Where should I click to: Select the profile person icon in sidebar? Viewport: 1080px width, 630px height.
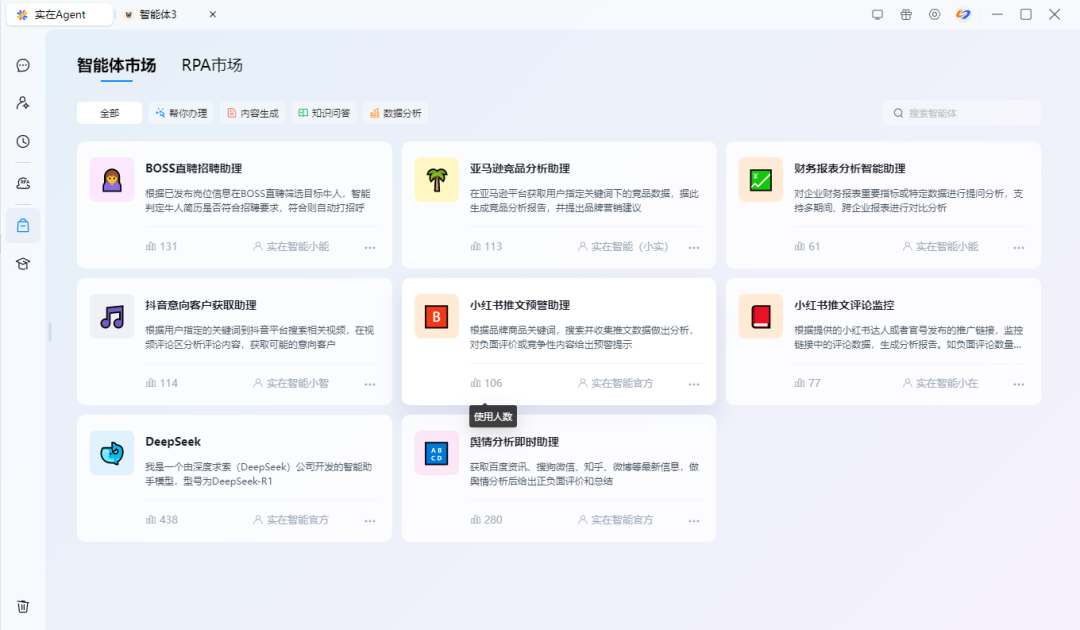pos(22,102)
